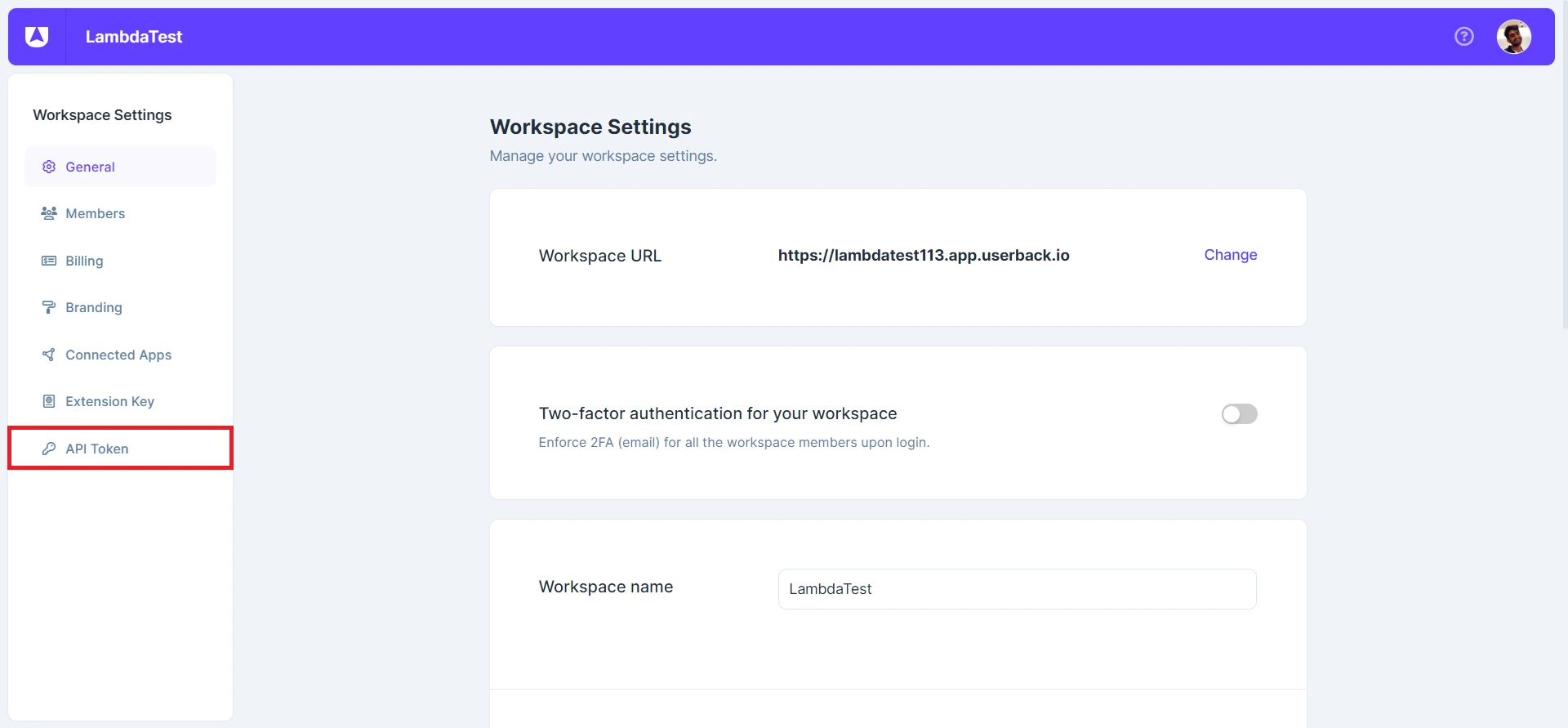Focus the Workspace name input field
Viewport: 1568px width, 728px height.
[1017, 589]
